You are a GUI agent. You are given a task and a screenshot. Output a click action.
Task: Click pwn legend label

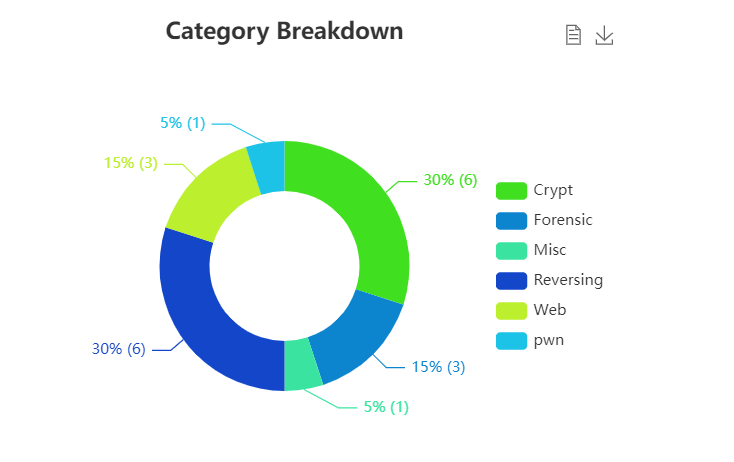[549, 341]
